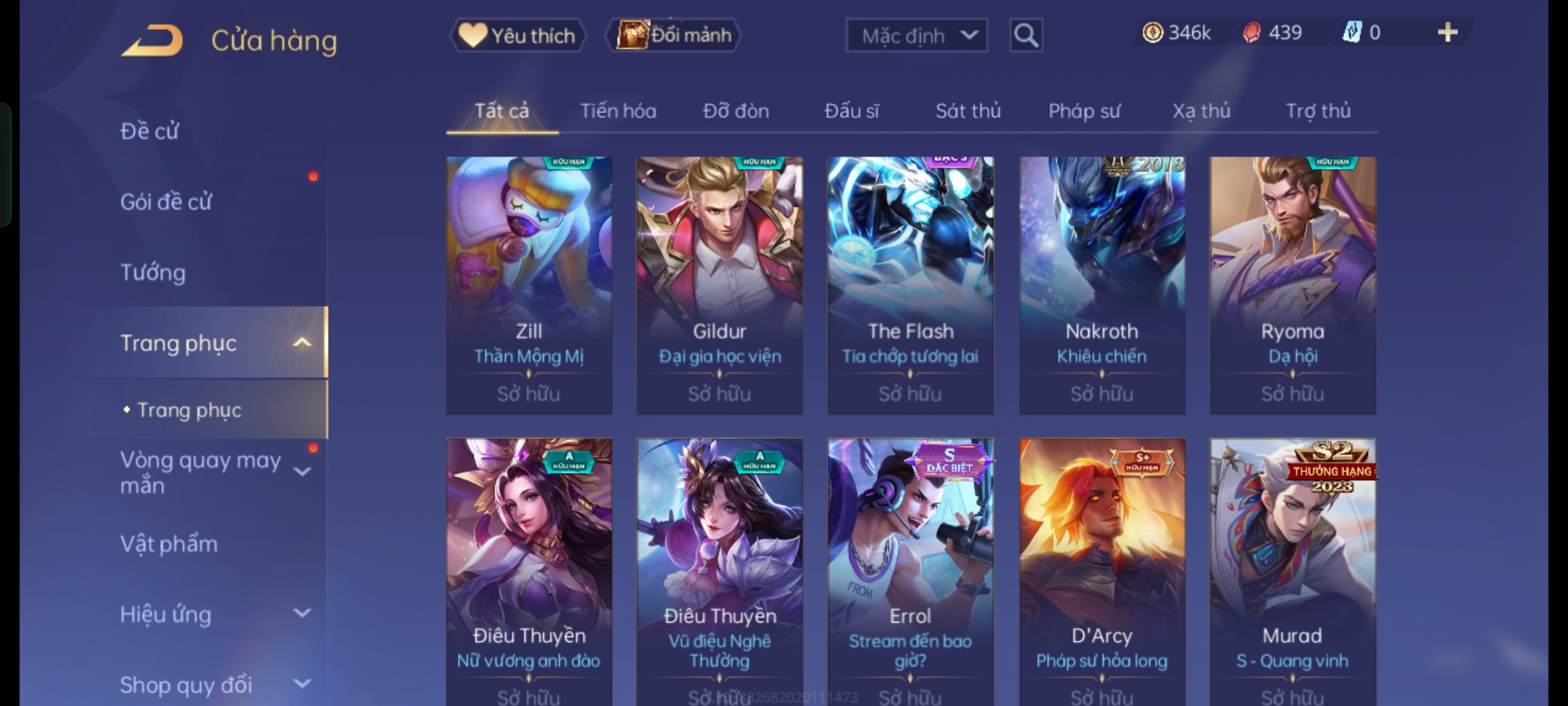
Task: Click the blue voucher currency icon
Action: pos(1352,32)
